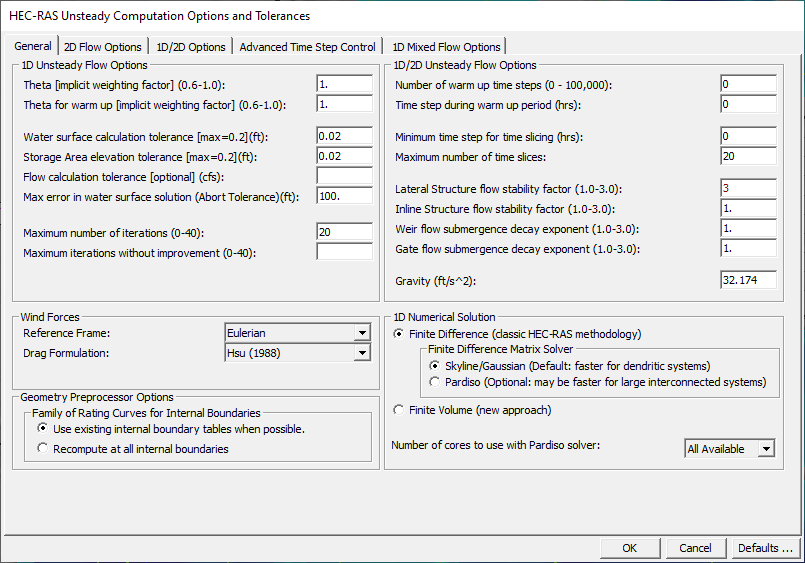Click Minimum time step for time slicing field
805x563 pixels.
click(749, 136)
